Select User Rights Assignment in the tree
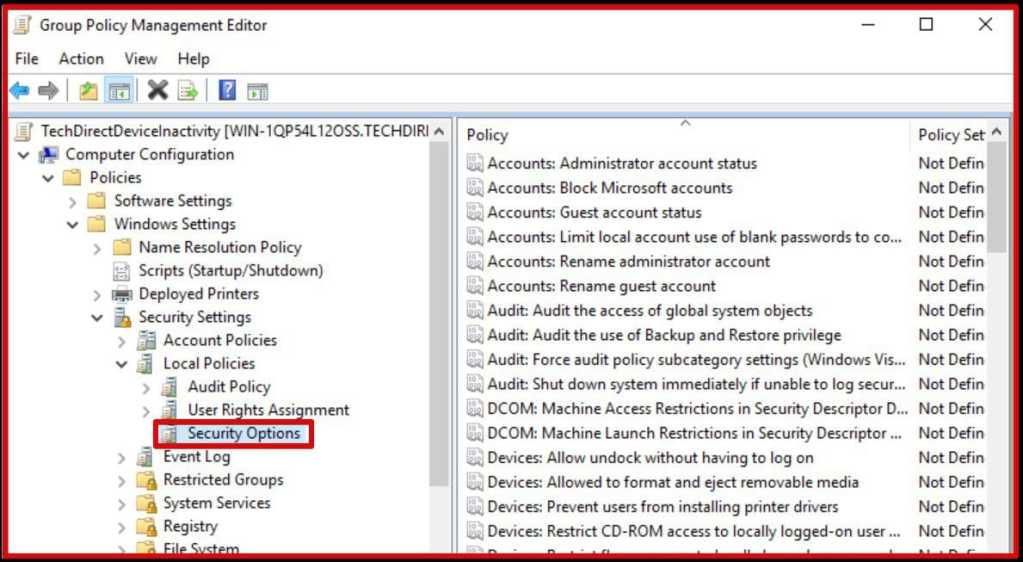 268,410
